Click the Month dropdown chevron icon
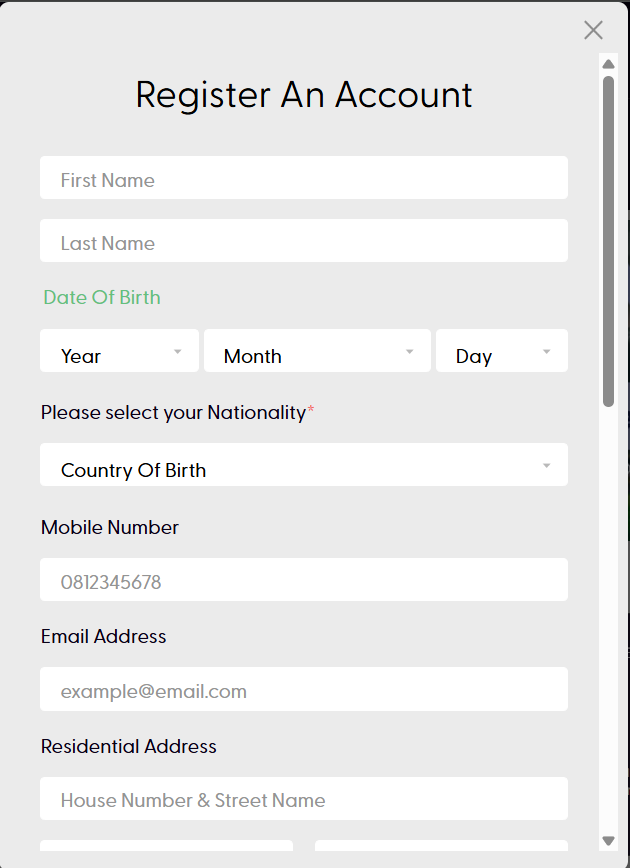 [408, 351]
